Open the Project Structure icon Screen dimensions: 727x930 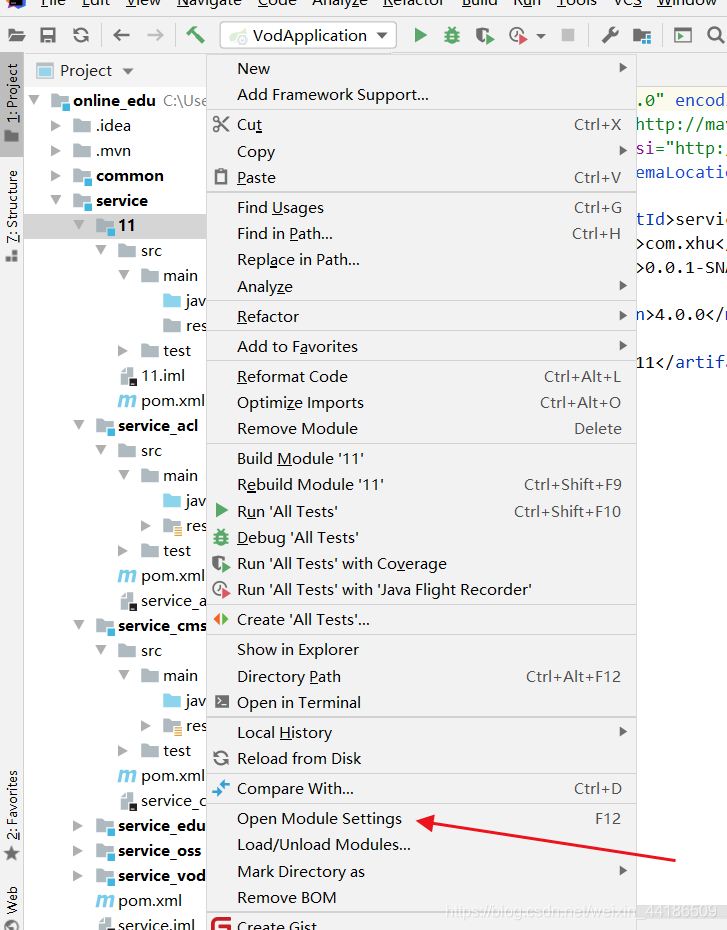pos(640,35)
